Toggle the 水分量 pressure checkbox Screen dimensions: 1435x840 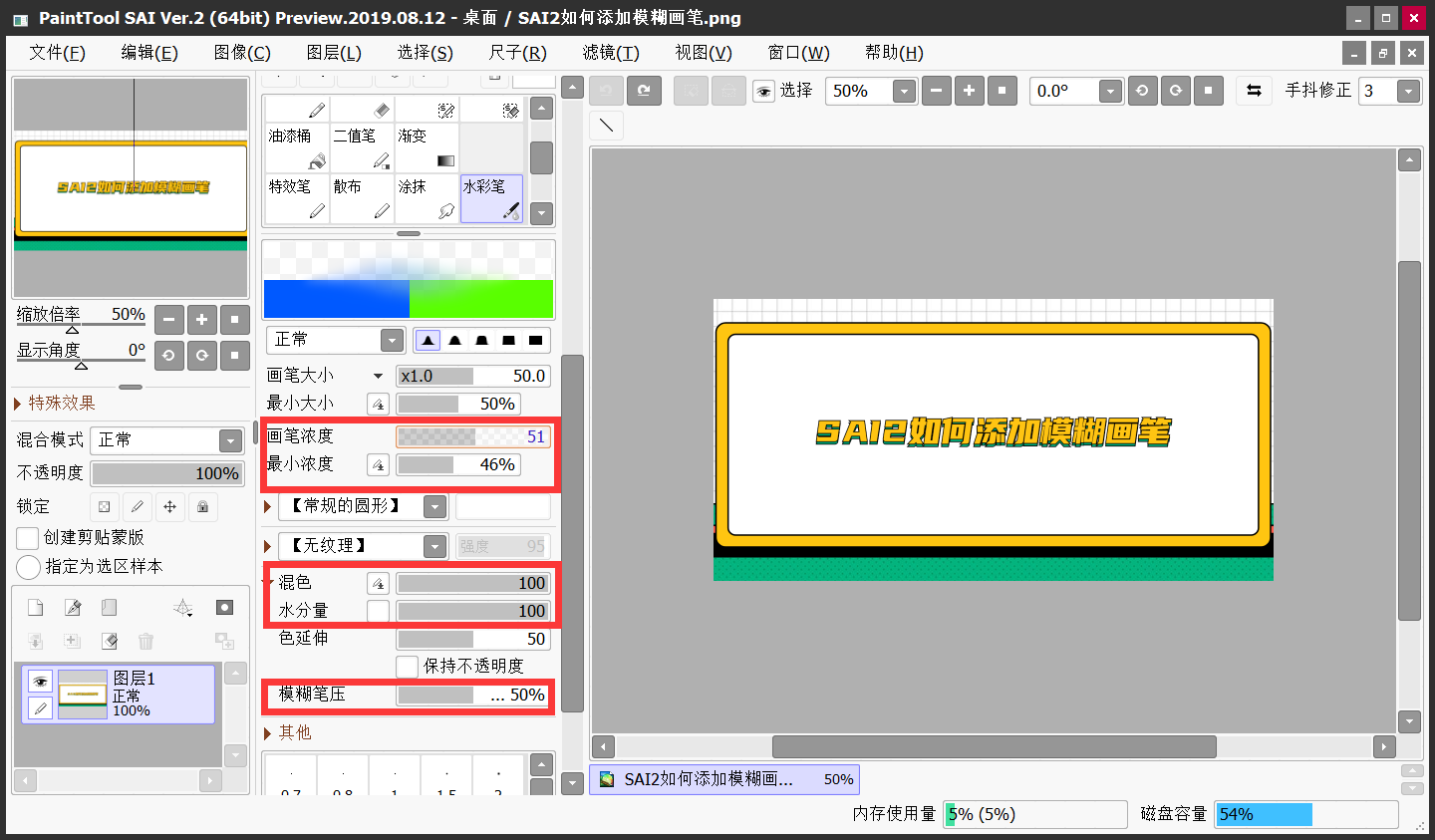coord(378,611)
